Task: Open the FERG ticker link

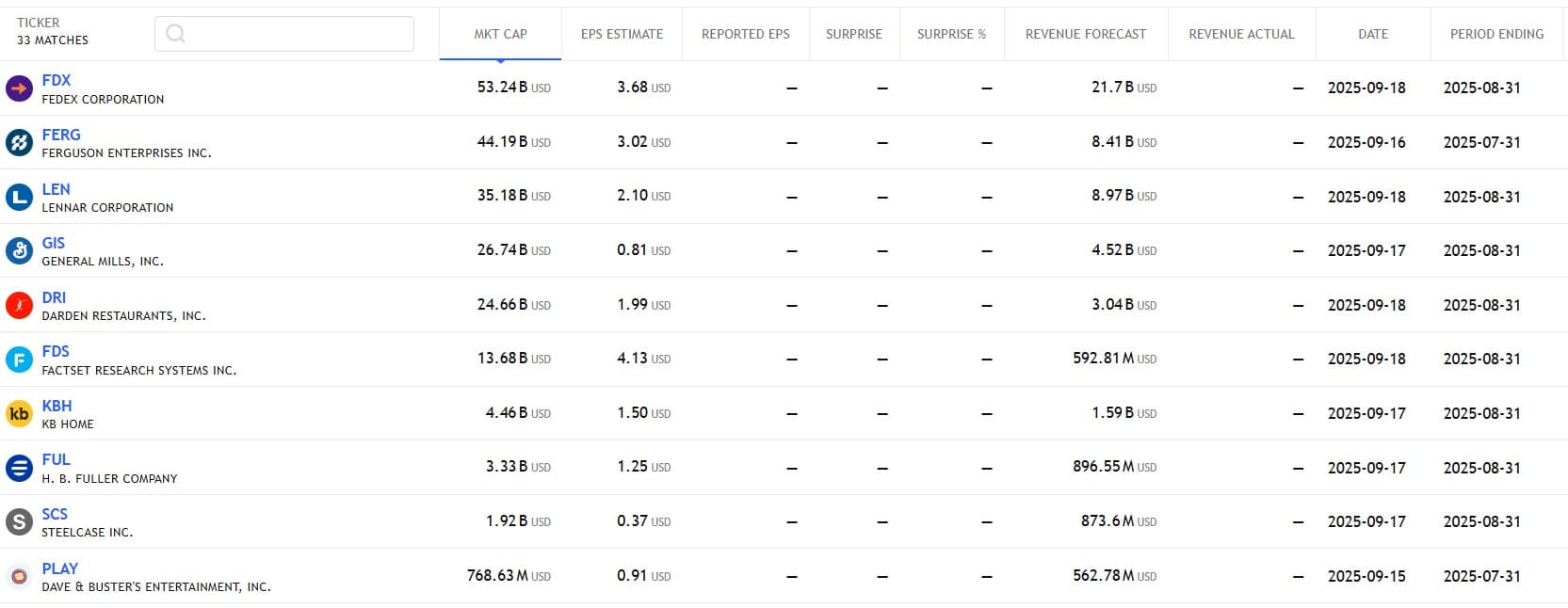Action: pyautogui.click(x=61, y=136)
